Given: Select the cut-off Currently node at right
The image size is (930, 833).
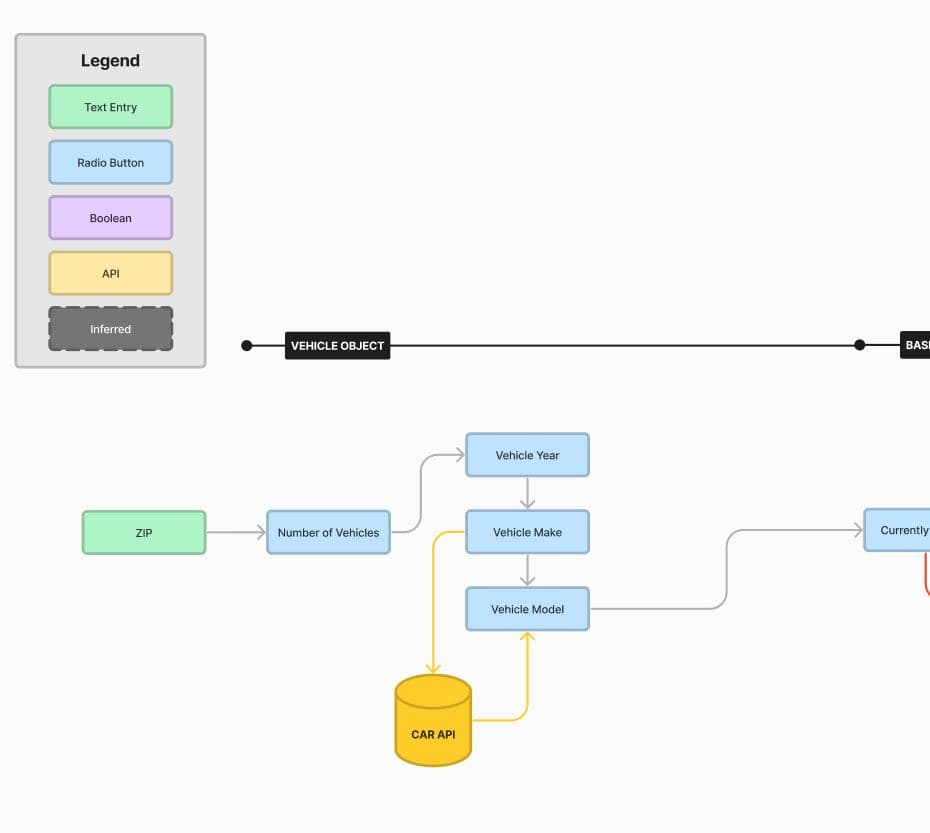Looking at the screenshot, I should coord(898,531).
